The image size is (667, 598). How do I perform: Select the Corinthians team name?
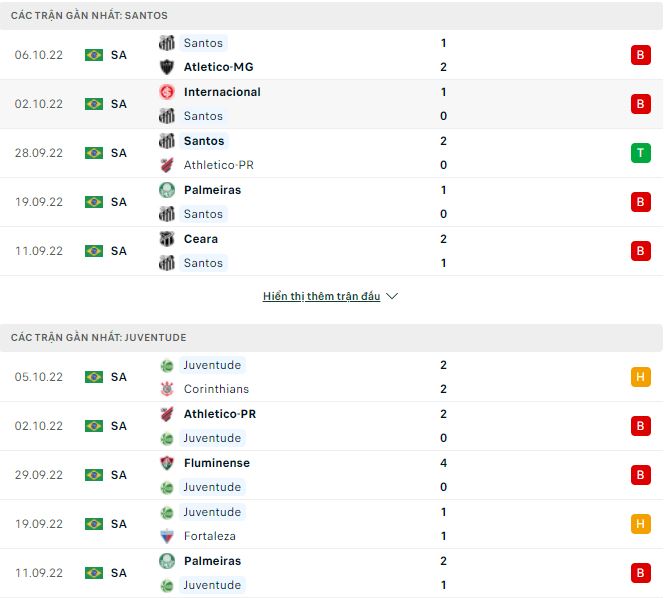tap(216, 389)
